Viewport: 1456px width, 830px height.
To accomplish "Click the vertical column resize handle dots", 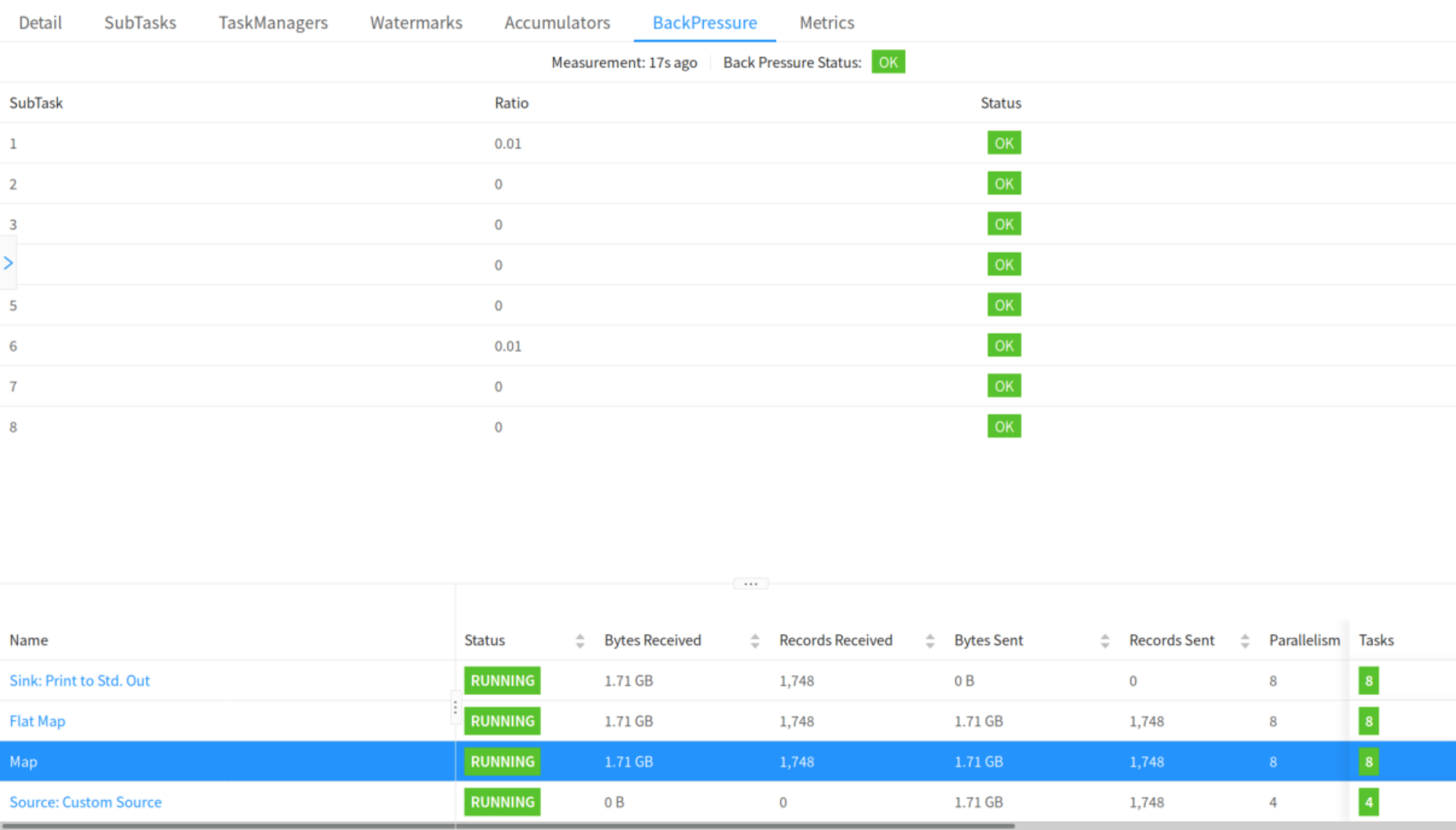I will [x=455, y=707].
